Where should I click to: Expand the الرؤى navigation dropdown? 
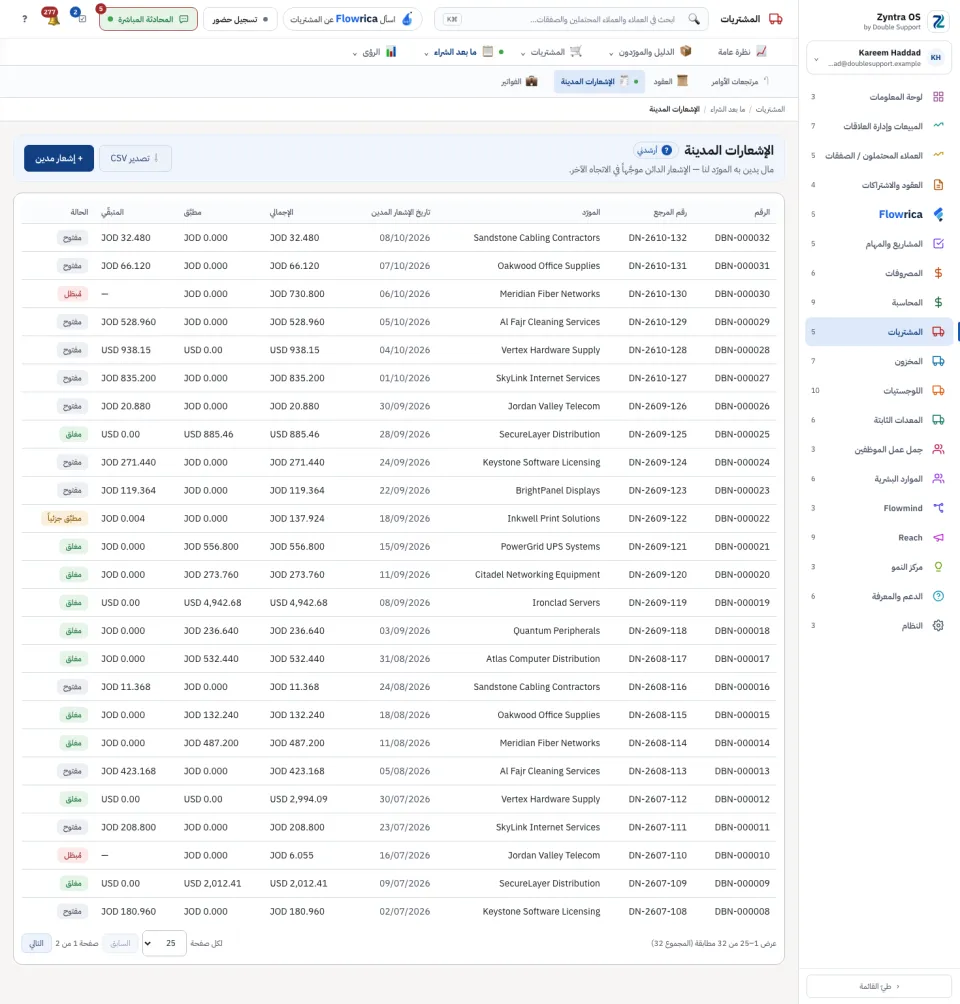click(374, 52)
